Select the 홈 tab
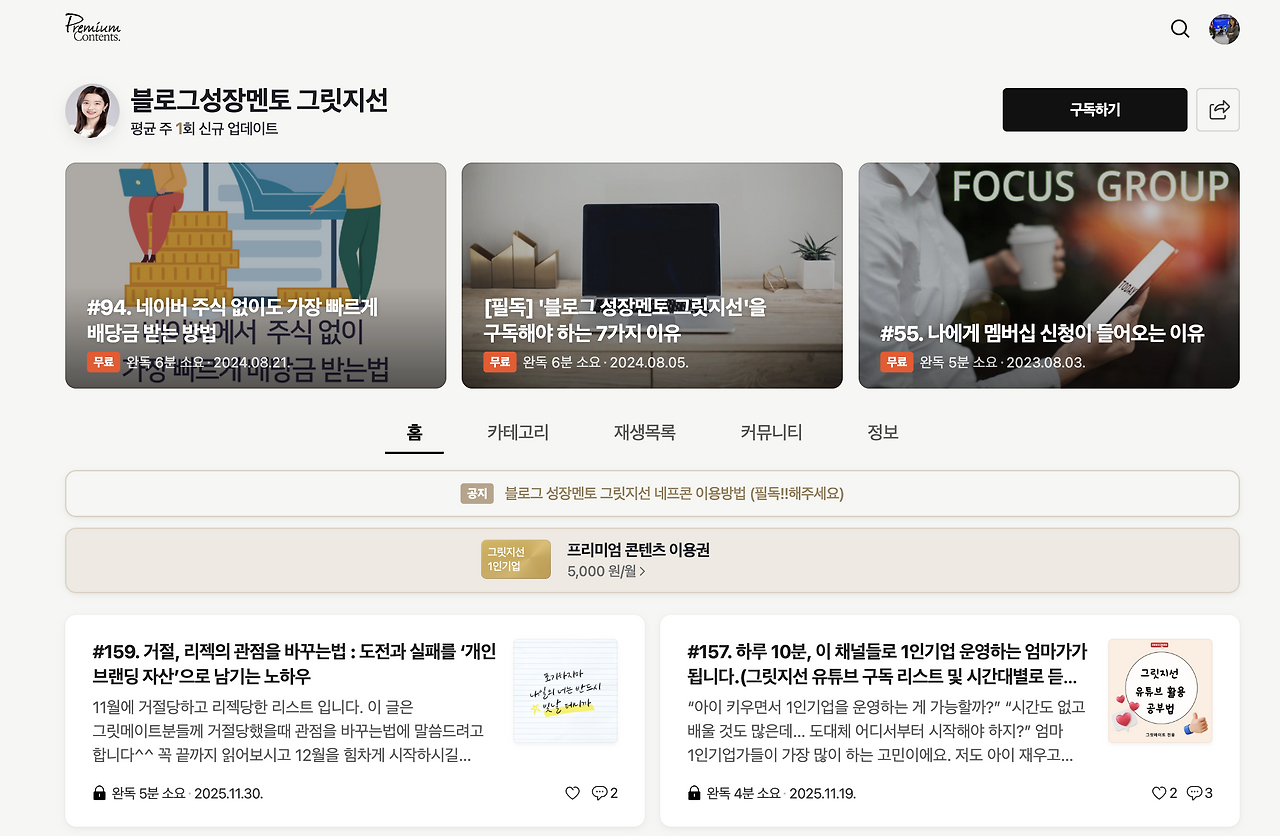Image resolution: width=1280 pixels, height=836 pixels. coord(414,433)
